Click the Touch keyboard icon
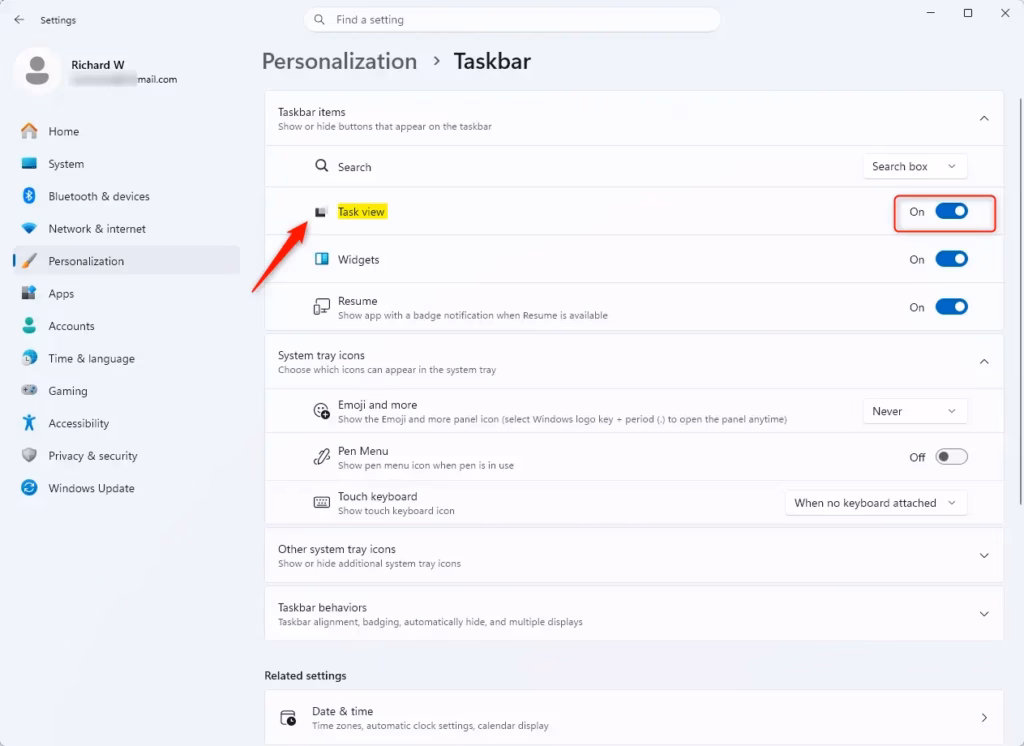The width and height of the screenshot is (1024, 746). tap(321, 502)
